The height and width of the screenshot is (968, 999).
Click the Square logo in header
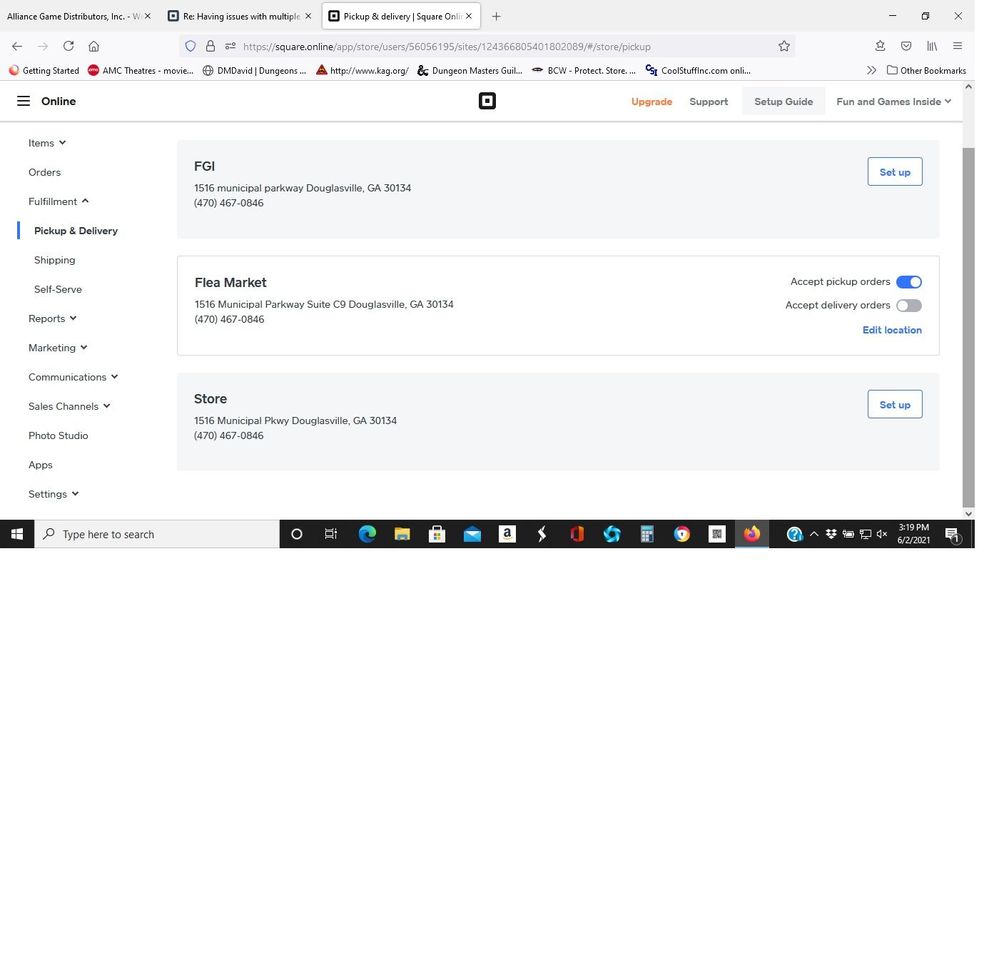click(487, 101)
